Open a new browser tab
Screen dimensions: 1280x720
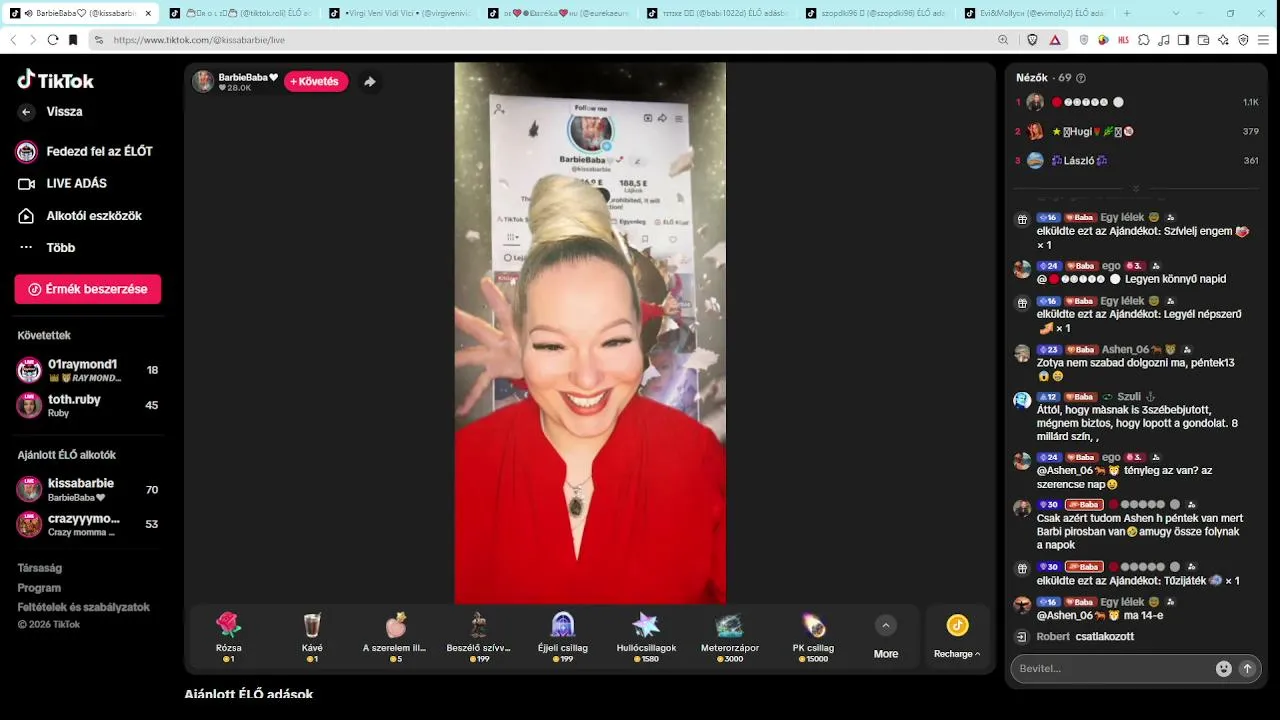[1127, 13]
